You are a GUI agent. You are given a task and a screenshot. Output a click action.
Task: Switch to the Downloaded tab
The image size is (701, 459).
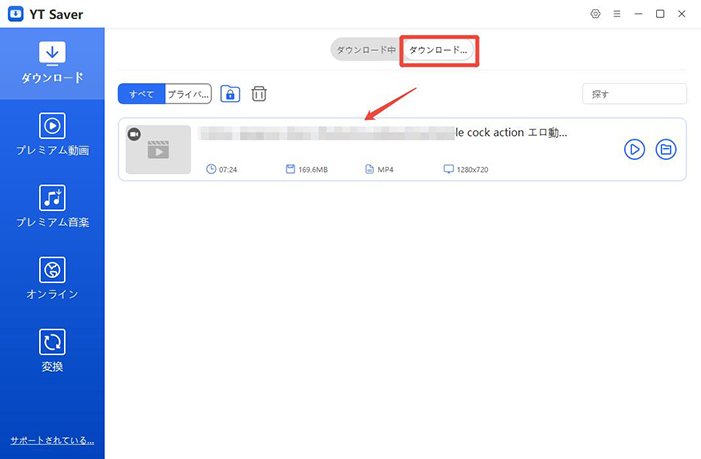438,50
